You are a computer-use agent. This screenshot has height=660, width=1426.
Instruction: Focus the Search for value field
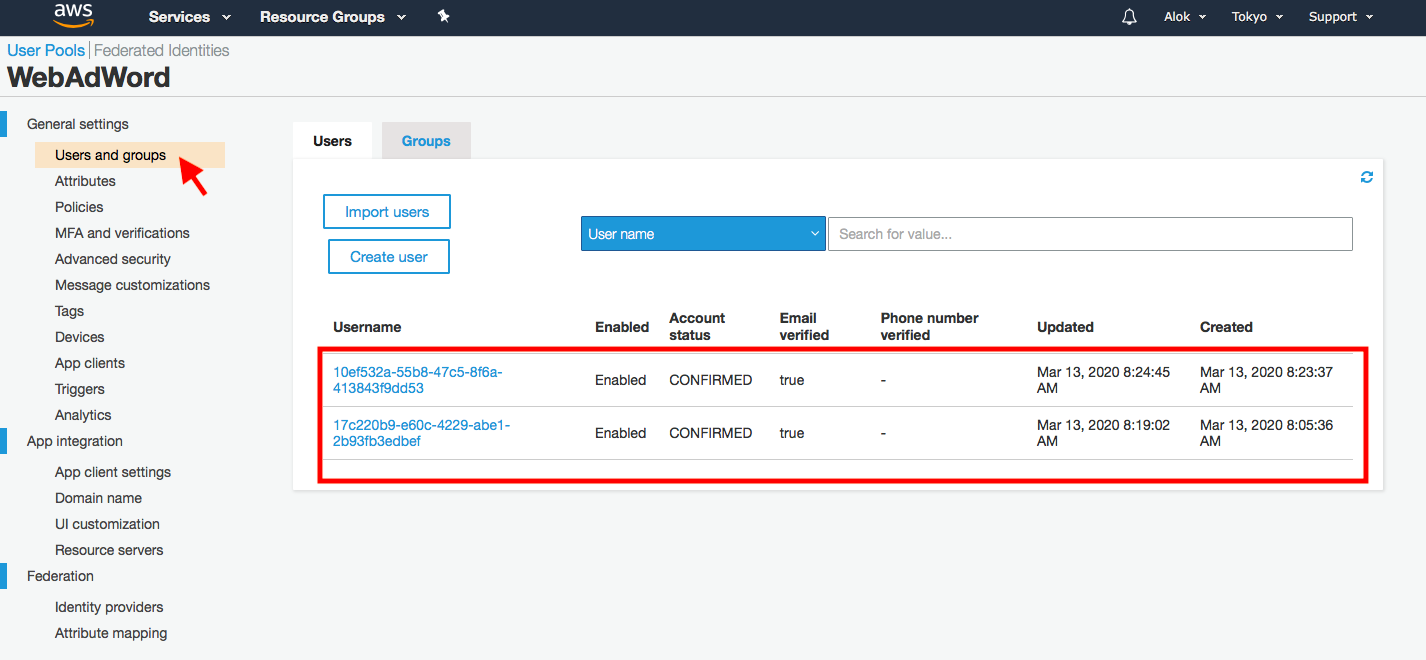1090,234
